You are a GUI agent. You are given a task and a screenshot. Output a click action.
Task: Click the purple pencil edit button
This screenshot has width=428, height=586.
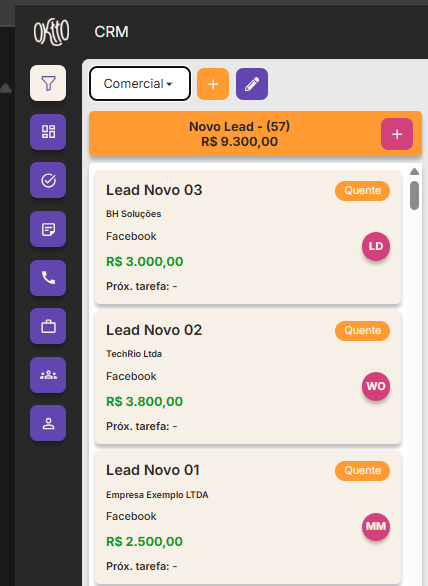coord(252,84)
